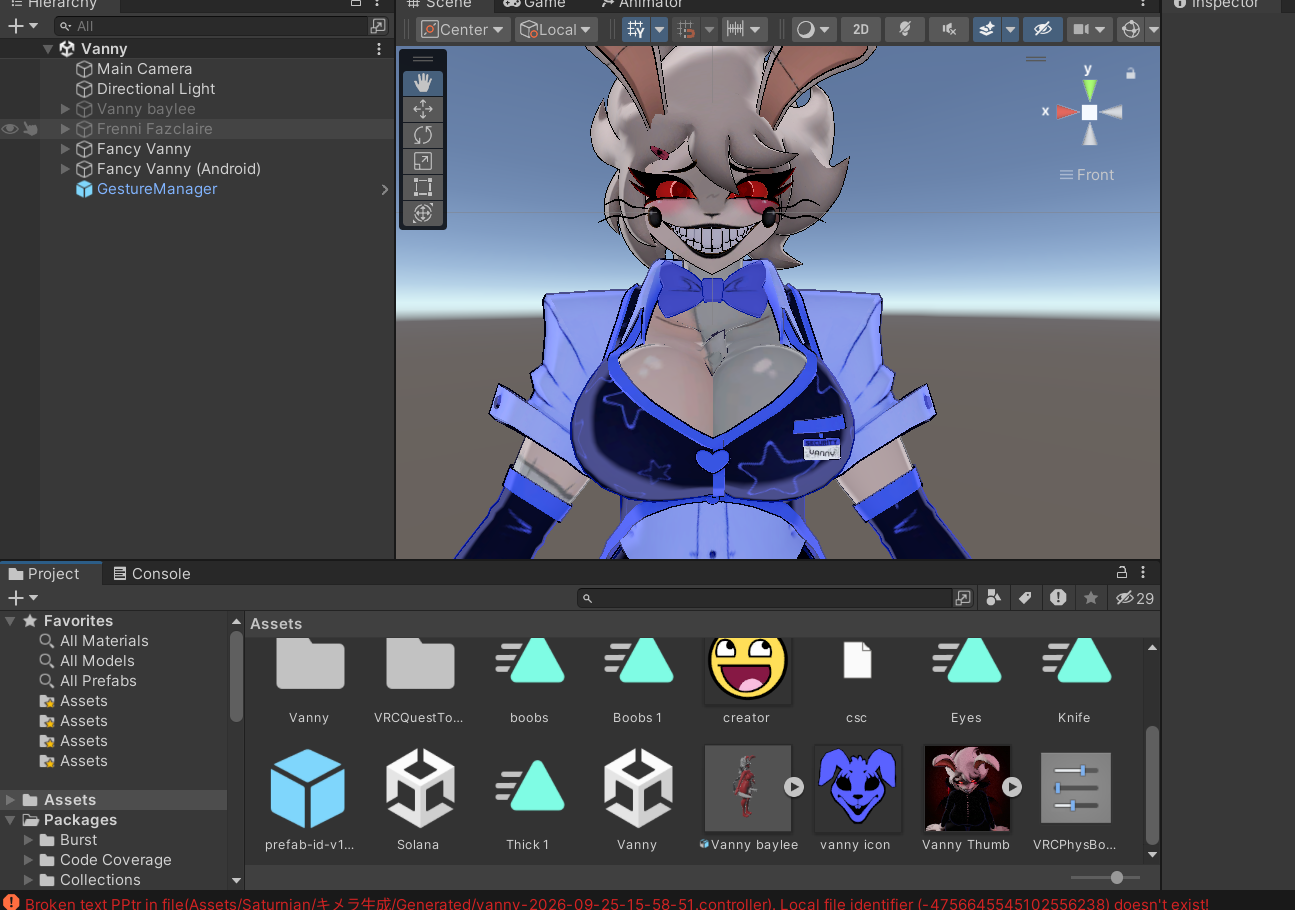Screen dimensions: 1295x910
Task: Expand the Burst package folder
Action: 29,840
